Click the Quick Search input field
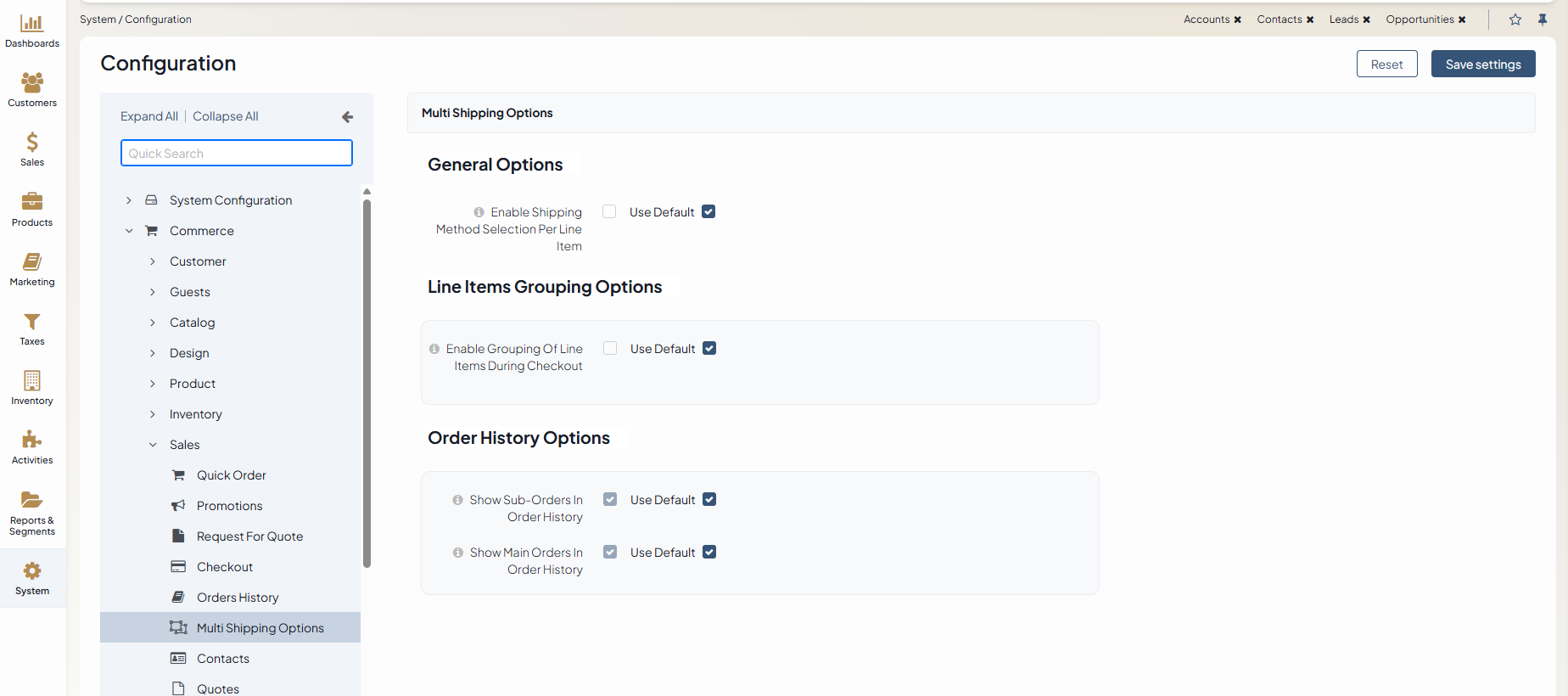The image size is (1568, 696). click(x=237, y=154)
